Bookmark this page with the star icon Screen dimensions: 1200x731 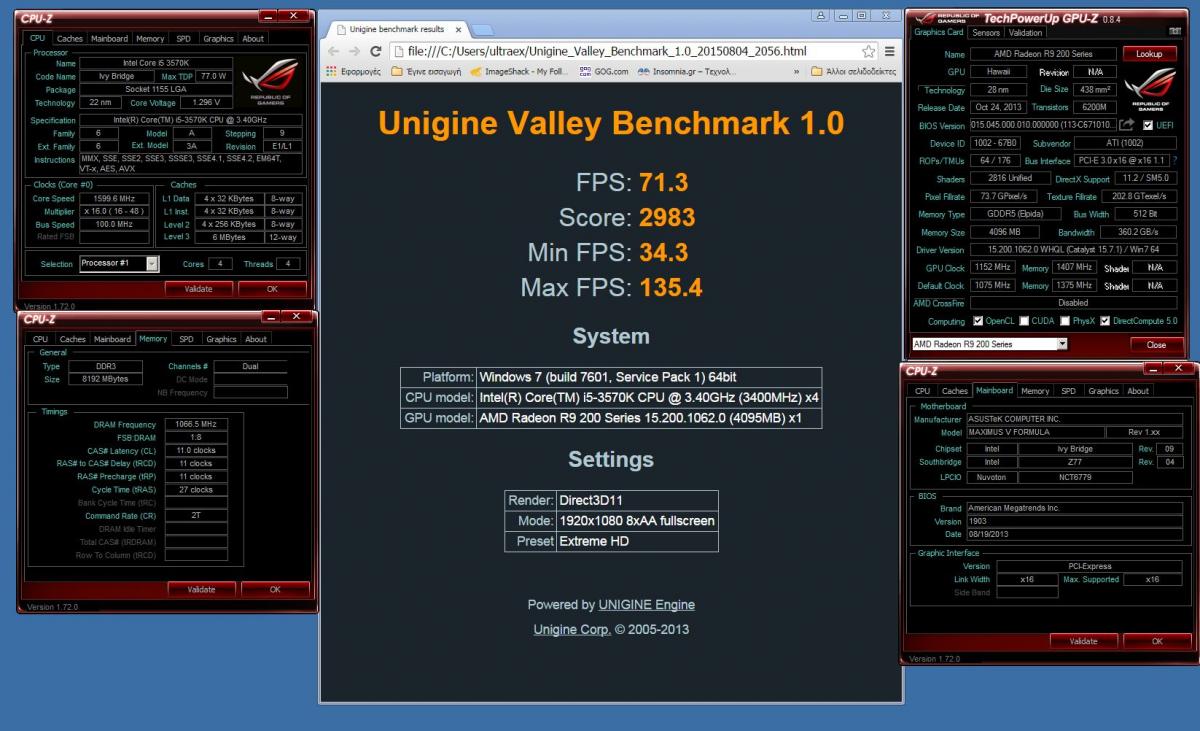coord(868,51)
